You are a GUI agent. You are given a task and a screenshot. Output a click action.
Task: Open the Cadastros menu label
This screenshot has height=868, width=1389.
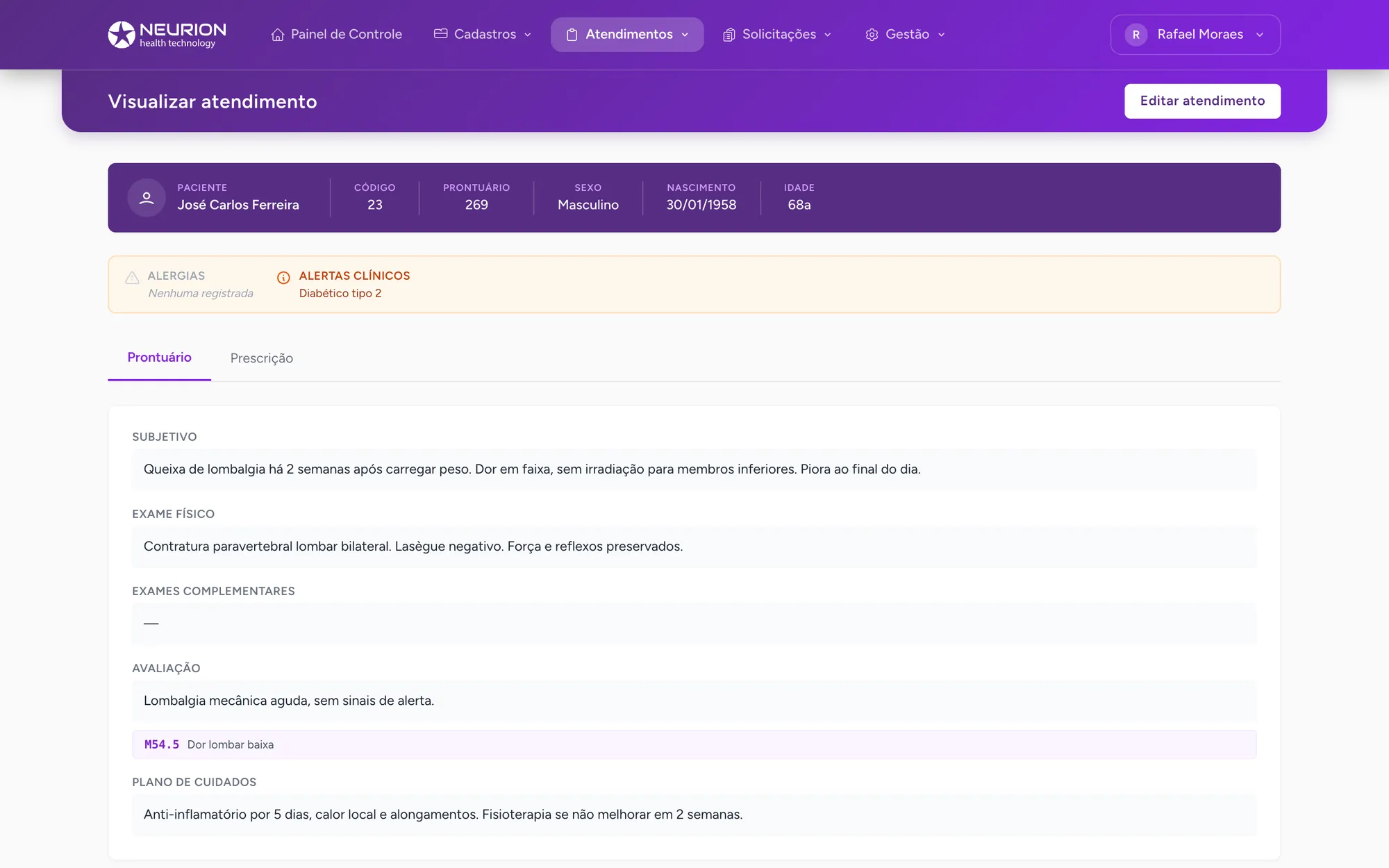(485, 35)
